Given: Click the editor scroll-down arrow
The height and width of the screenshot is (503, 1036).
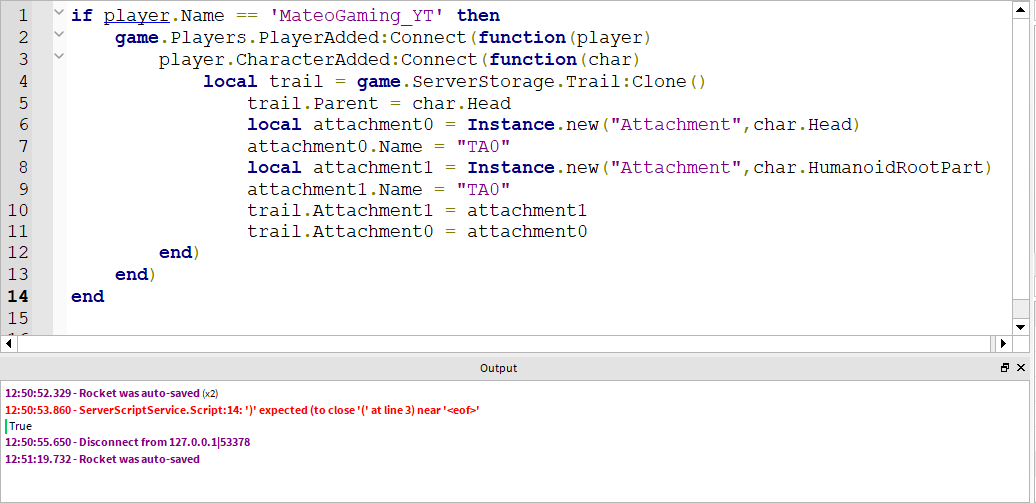Looking at the screenshot, I should (1020, 327).
